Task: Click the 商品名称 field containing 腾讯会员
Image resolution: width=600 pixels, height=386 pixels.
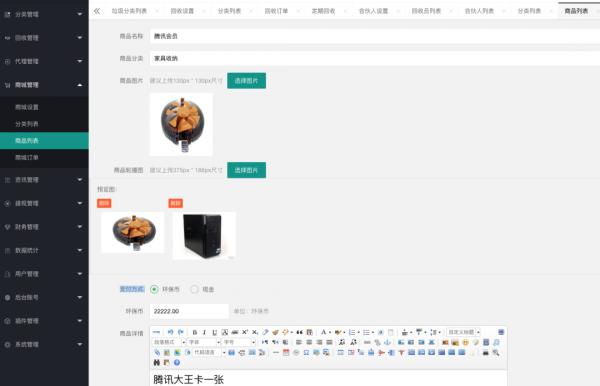Action: click(375, 36)
